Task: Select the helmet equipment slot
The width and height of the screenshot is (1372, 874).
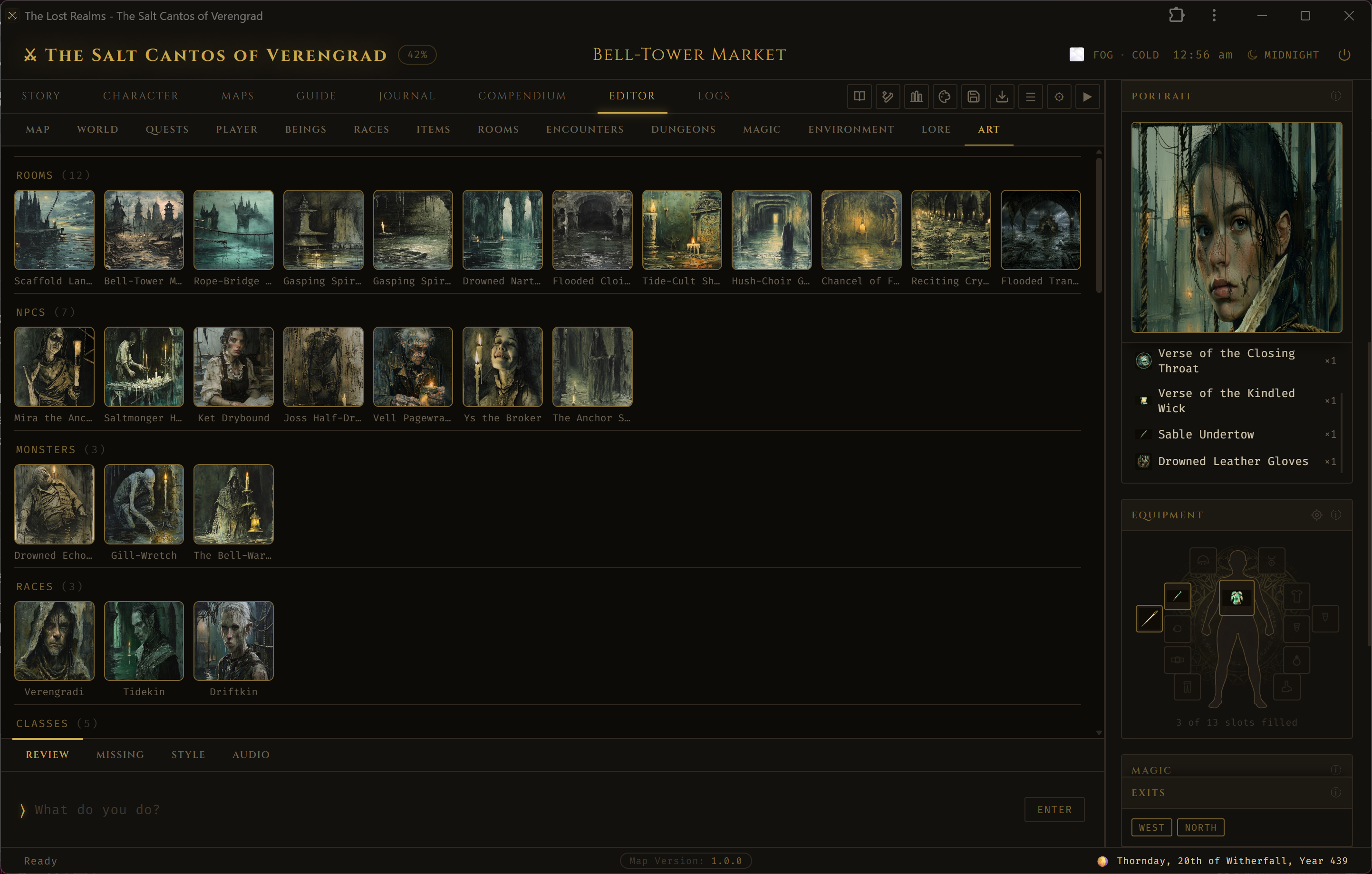Action: point(1203,561)
